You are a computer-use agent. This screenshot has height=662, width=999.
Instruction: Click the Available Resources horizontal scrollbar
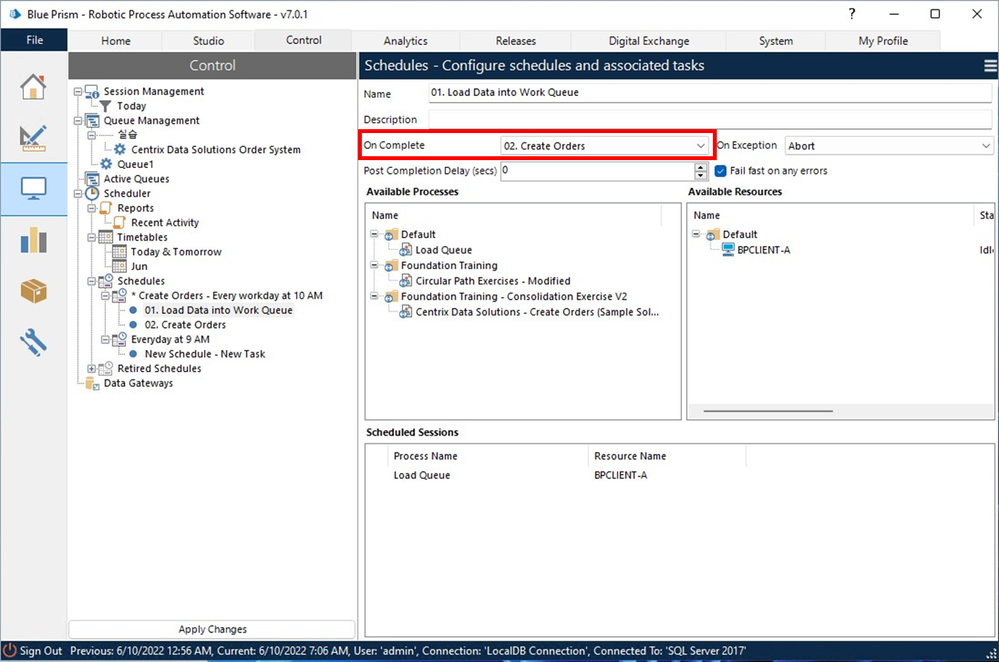[768, 411]
